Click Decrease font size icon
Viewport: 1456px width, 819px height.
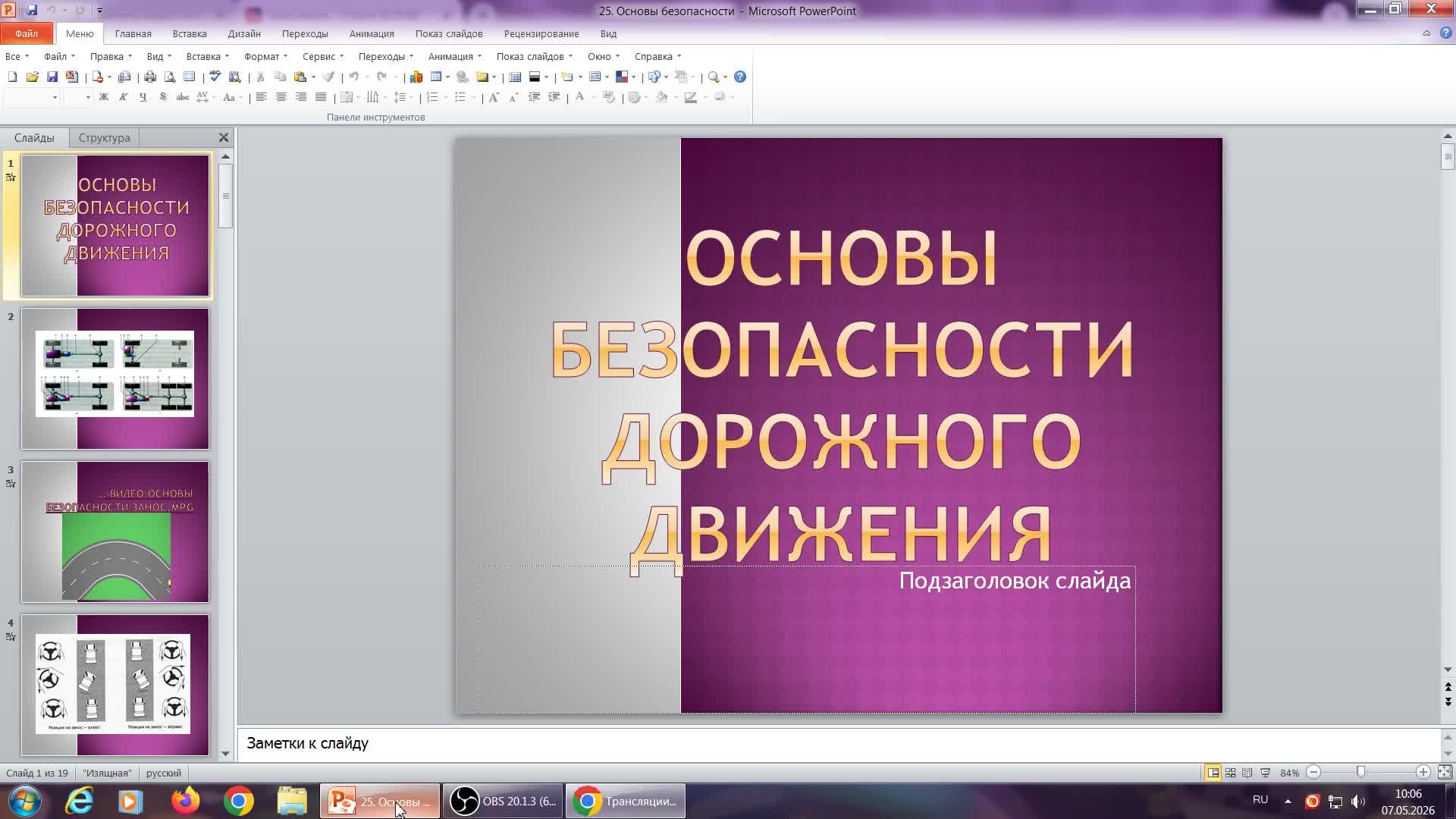[x=513, y=97]
